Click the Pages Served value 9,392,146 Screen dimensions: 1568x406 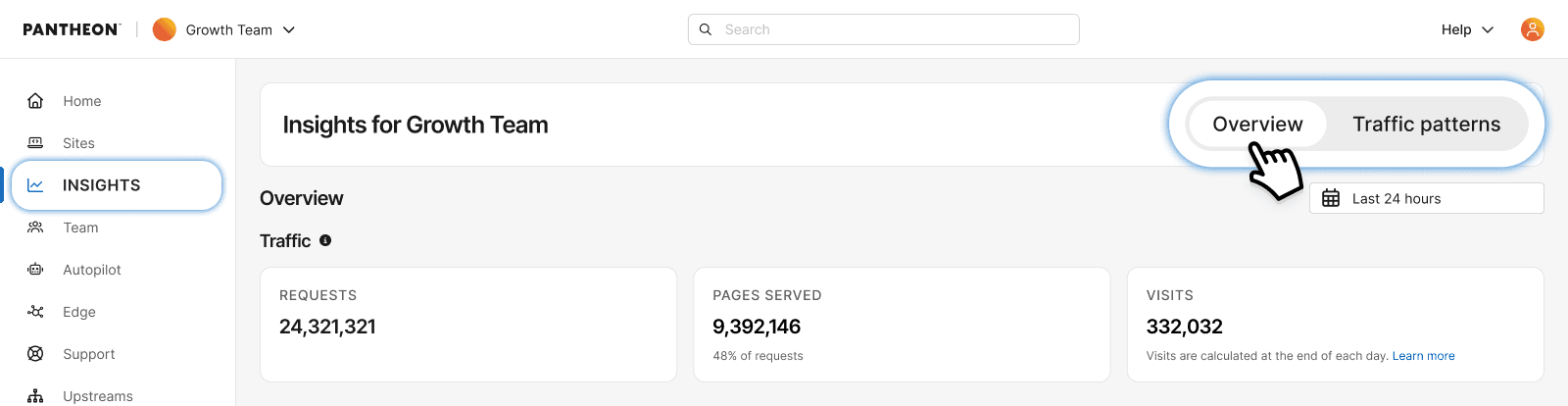tap(757, 327)
